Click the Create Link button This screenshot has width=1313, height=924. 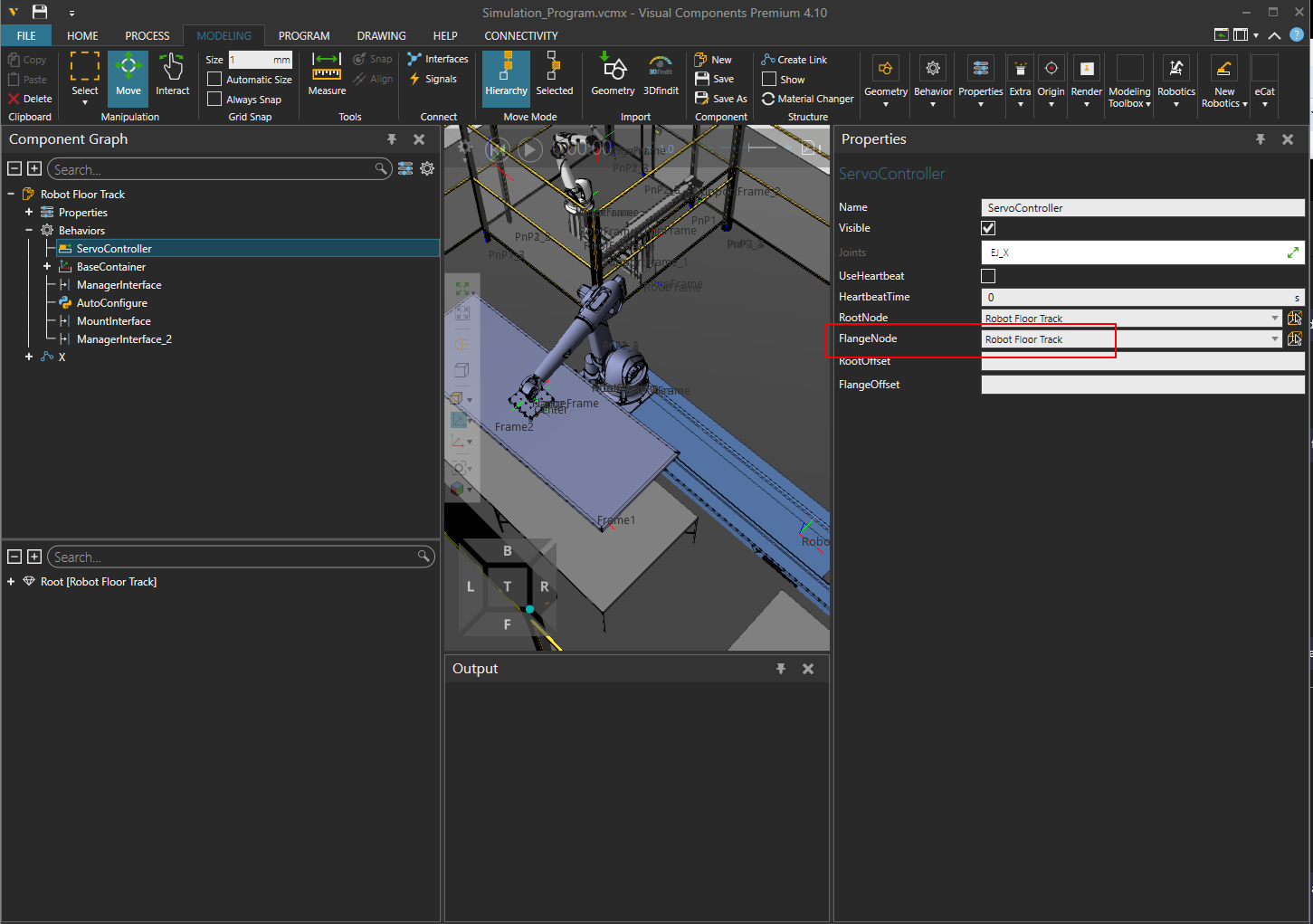click(x=794, y=60)
